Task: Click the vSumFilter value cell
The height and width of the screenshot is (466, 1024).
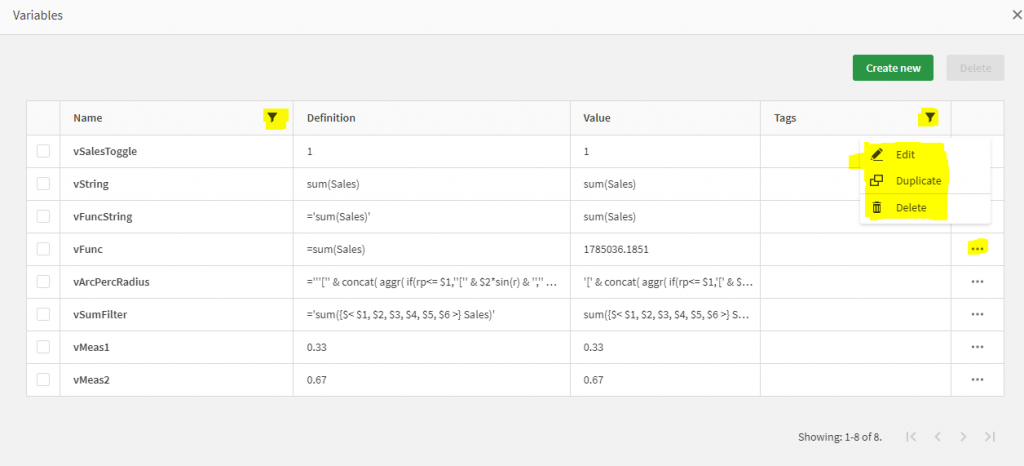Action: point(665,315)
